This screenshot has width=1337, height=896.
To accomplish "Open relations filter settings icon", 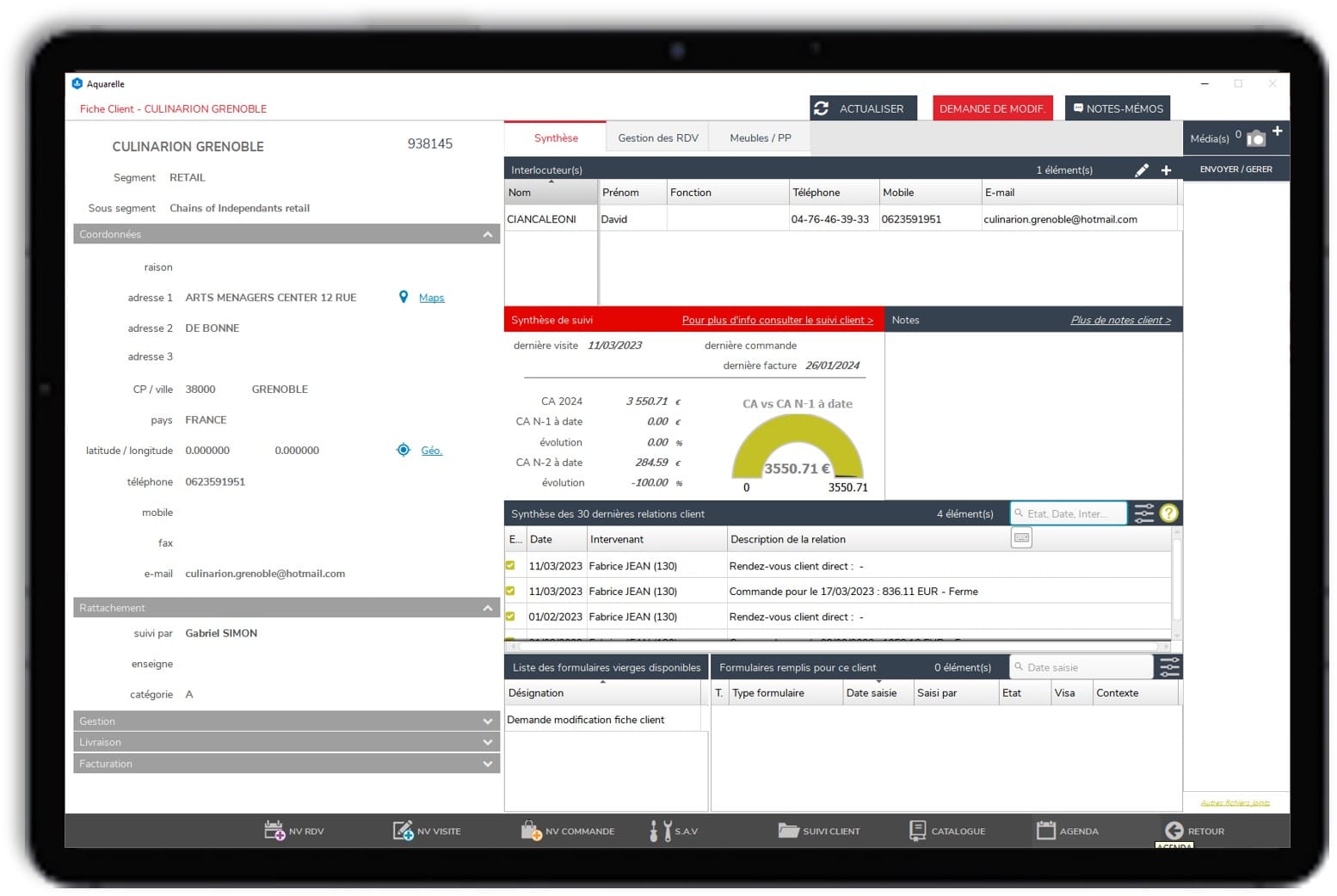I will [x=1143, y=513].
